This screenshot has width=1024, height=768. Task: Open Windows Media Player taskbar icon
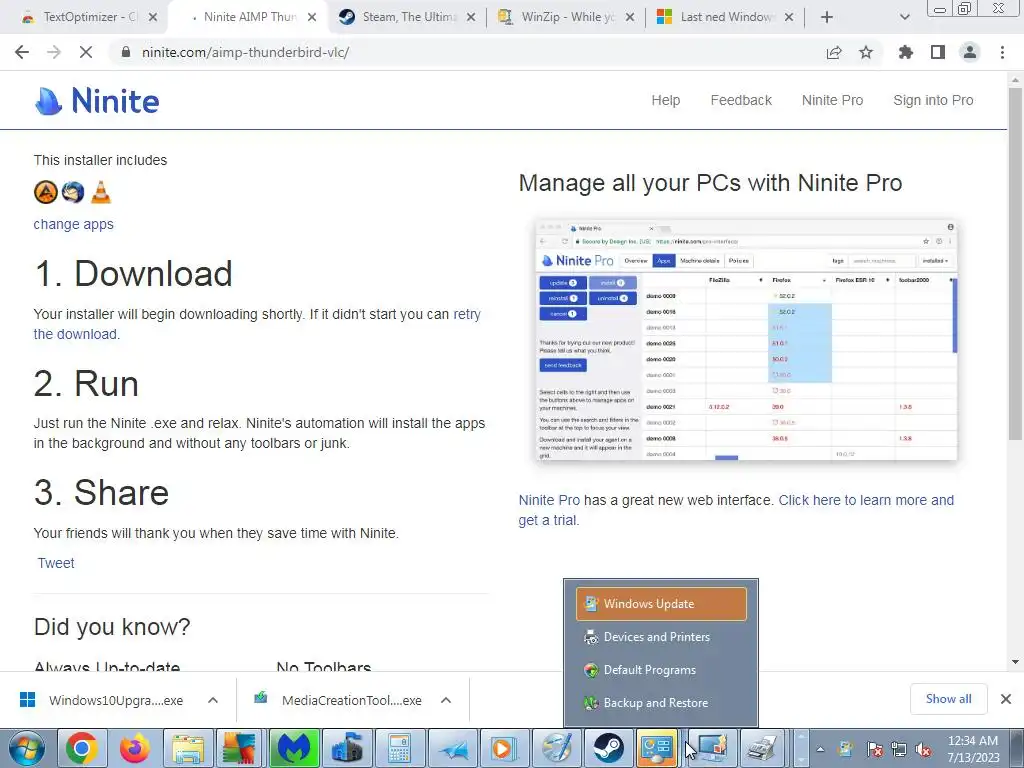[x=504, y=748]
